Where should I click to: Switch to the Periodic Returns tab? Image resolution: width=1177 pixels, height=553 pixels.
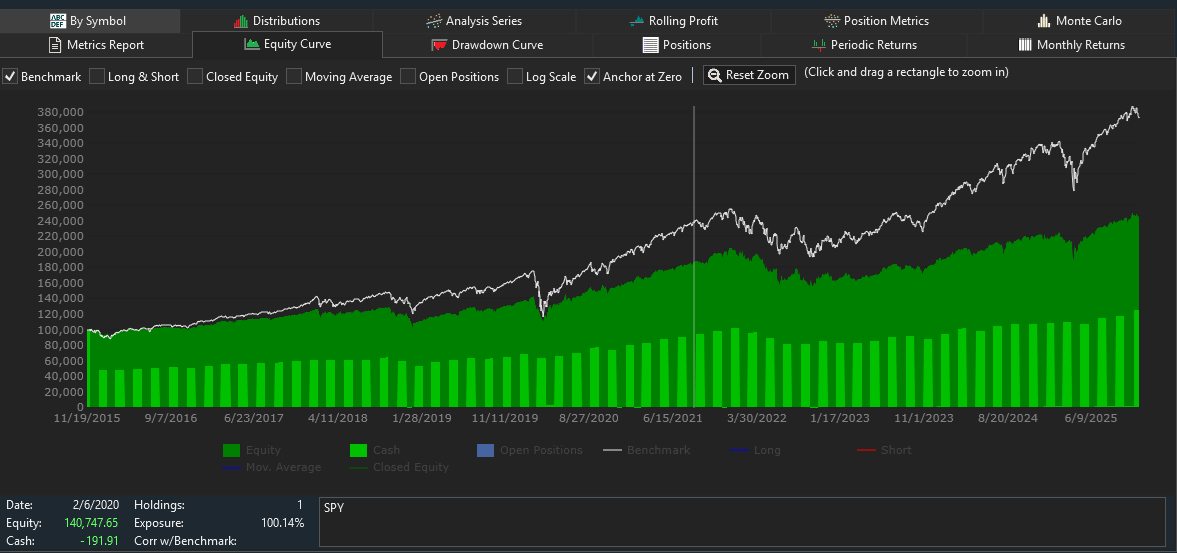click(x=864, y=45)
